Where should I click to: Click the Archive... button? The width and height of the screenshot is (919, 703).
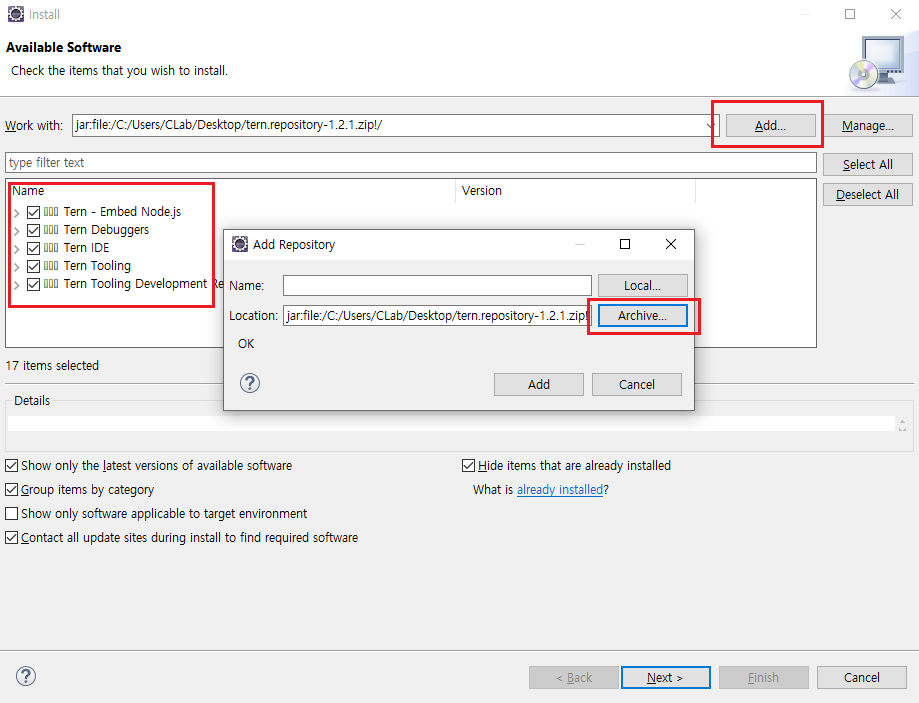pos(642,315)
